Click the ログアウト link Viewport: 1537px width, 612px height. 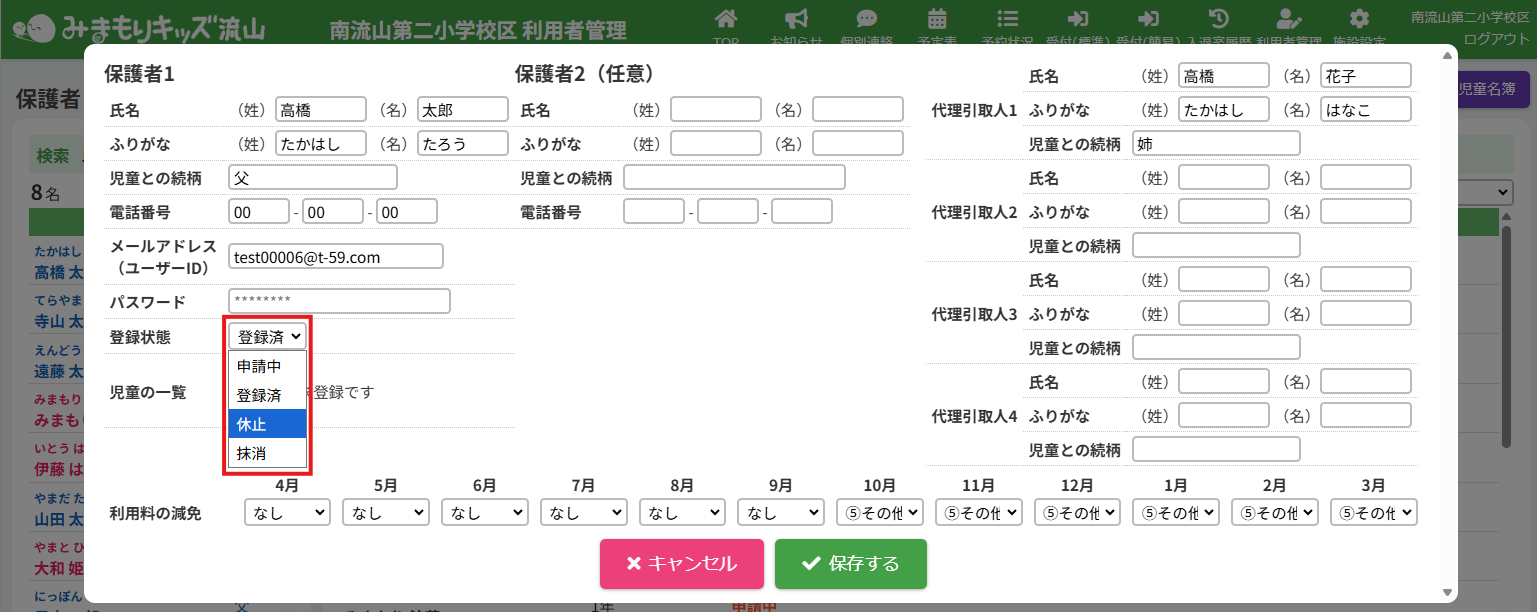click(1496, 39)
